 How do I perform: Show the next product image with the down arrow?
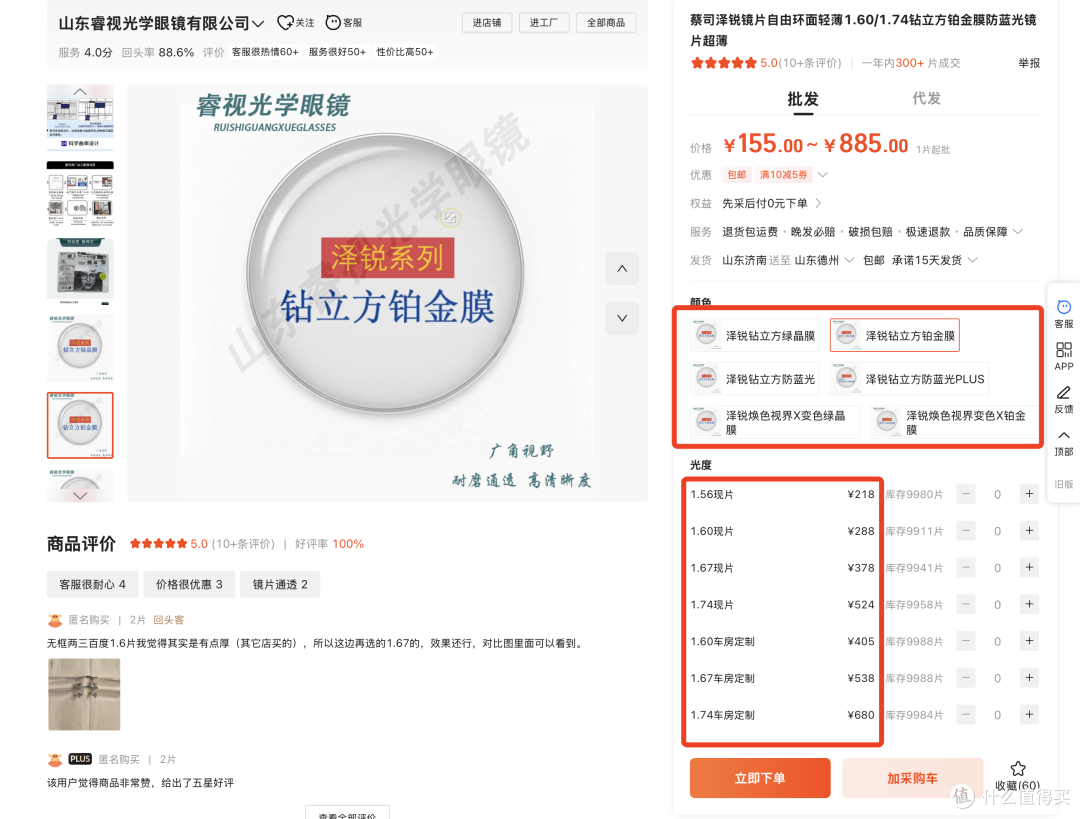coord(622,318)
